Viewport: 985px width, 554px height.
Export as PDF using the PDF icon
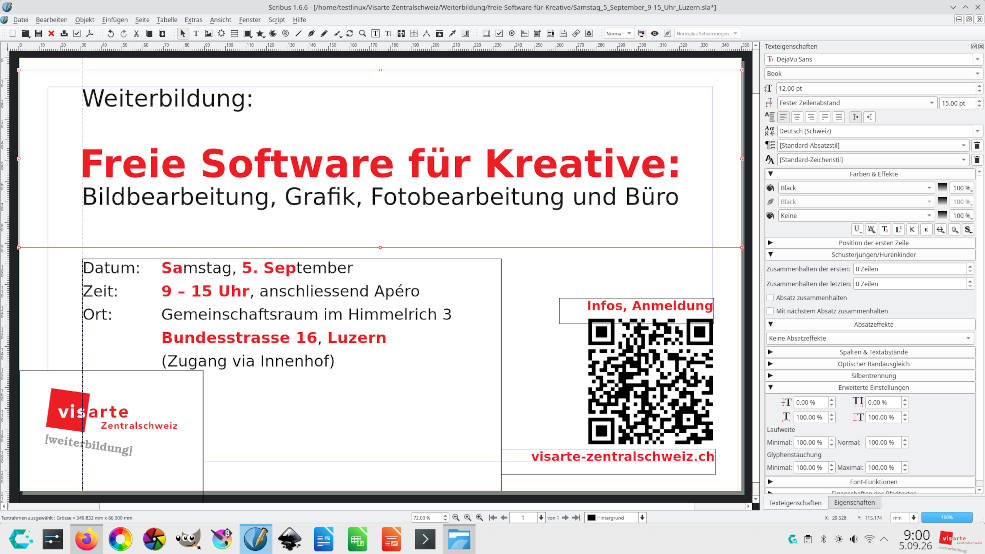point(90,33)
